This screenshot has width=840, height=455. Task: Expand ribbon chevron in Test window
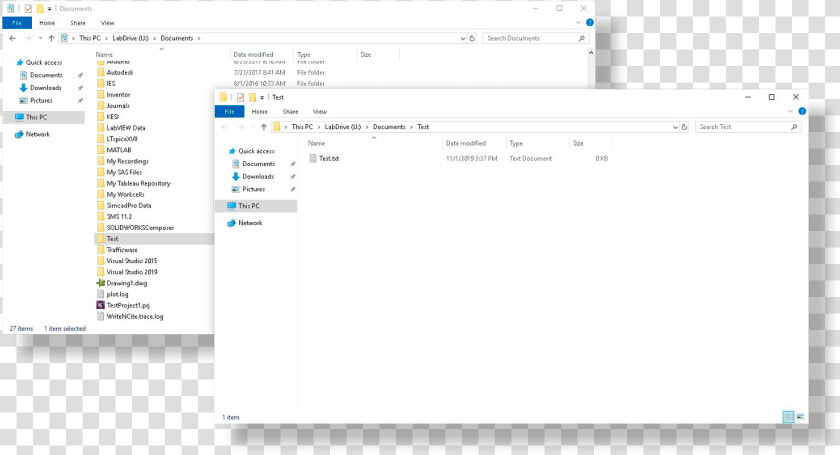point(791,111)
